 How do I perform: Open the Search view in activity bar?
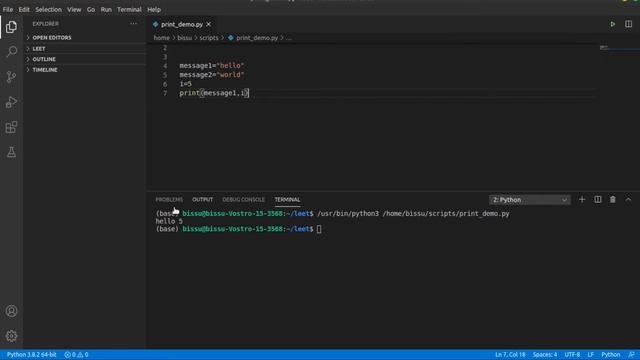[x=11, y=52]
